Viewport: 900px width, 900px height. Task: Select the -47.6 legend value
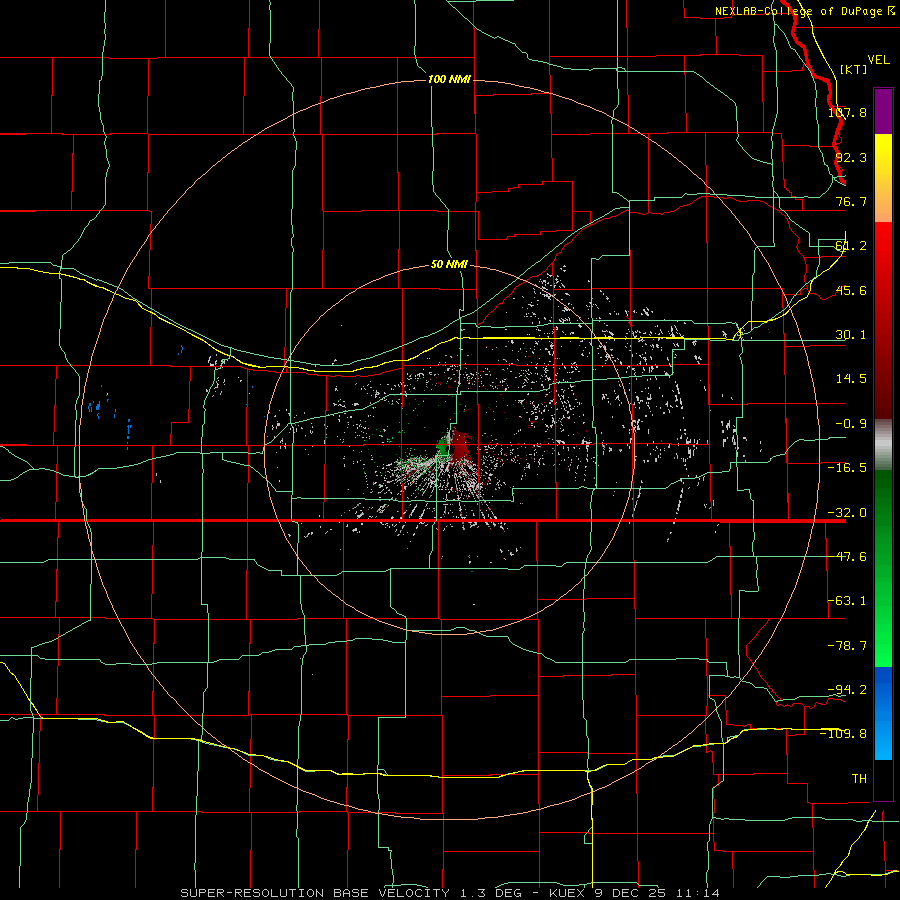(x=847, y=557)
